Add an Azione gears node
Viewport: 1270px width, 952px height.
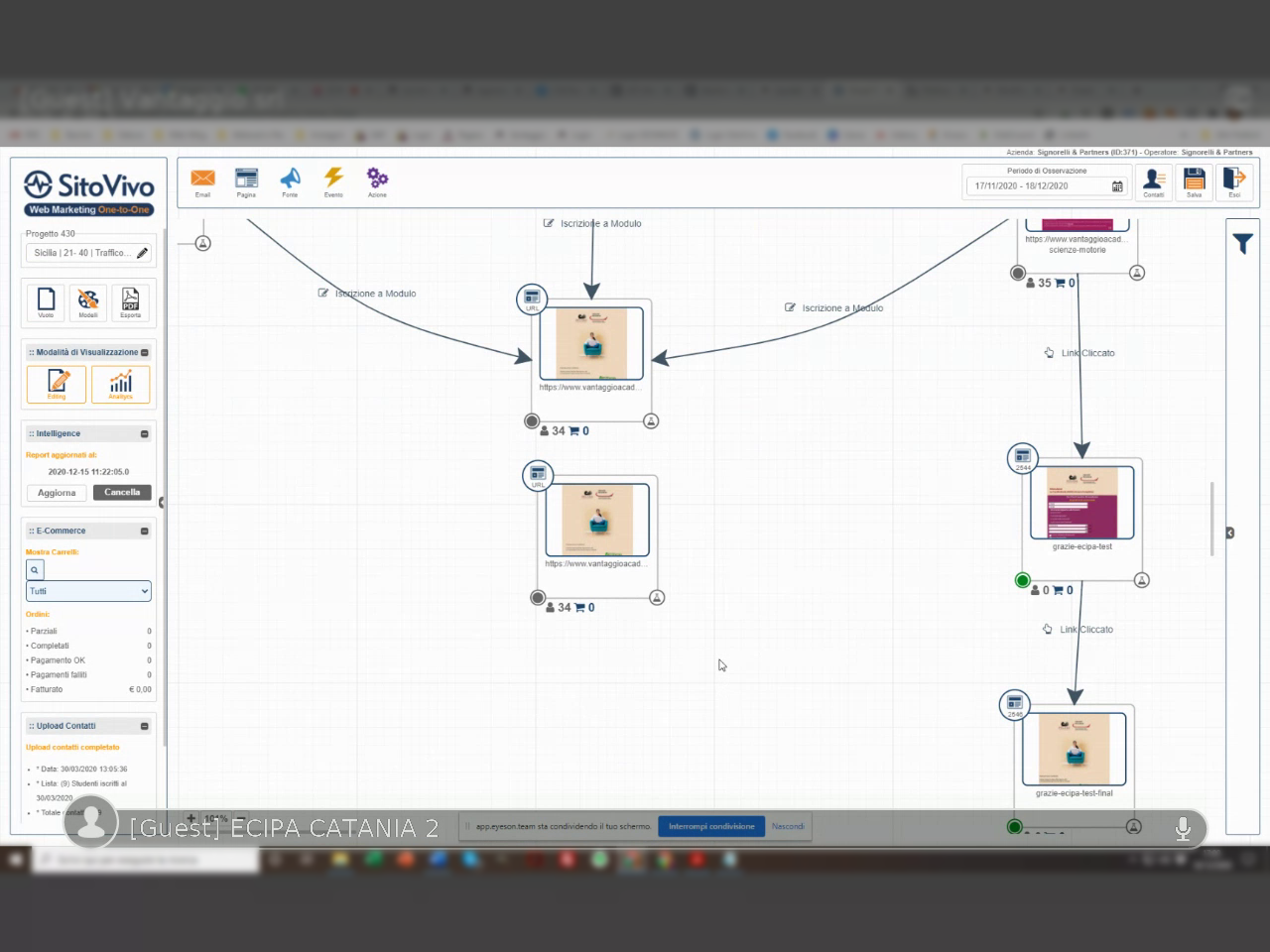click(x=377, y=180)
